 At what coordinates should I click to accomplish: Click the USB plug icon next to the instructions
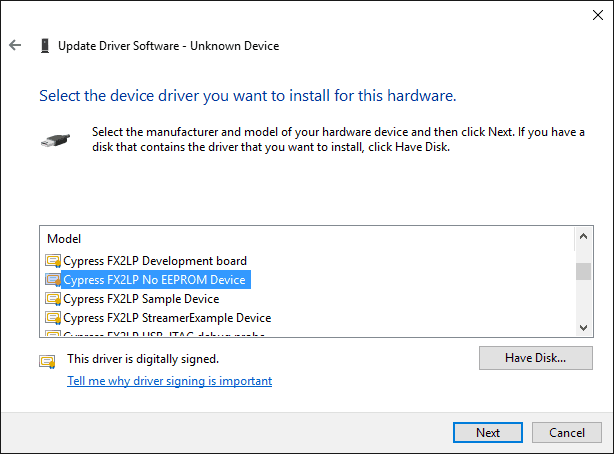pyautogui.click(x=56, y=140)
